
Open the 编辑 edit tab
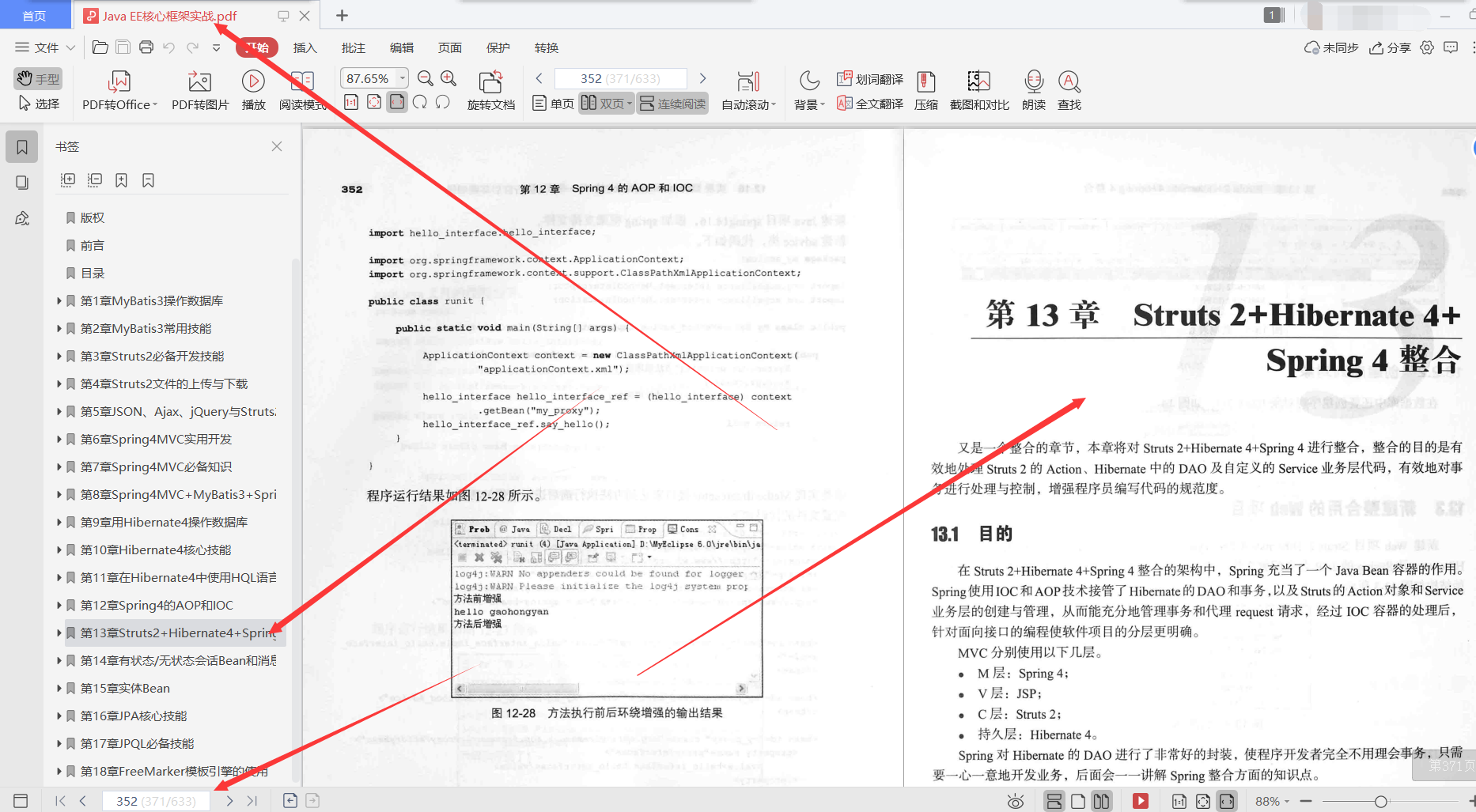(x=402, y=47)
